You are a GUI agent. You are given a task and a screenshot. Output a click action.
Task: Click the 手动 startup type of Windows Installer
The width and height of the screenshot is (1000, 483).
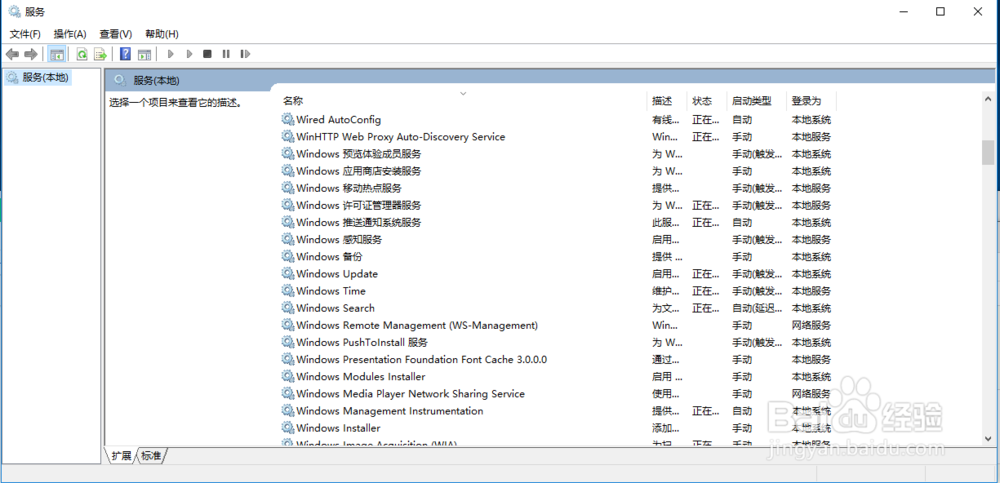pos(742,428)
